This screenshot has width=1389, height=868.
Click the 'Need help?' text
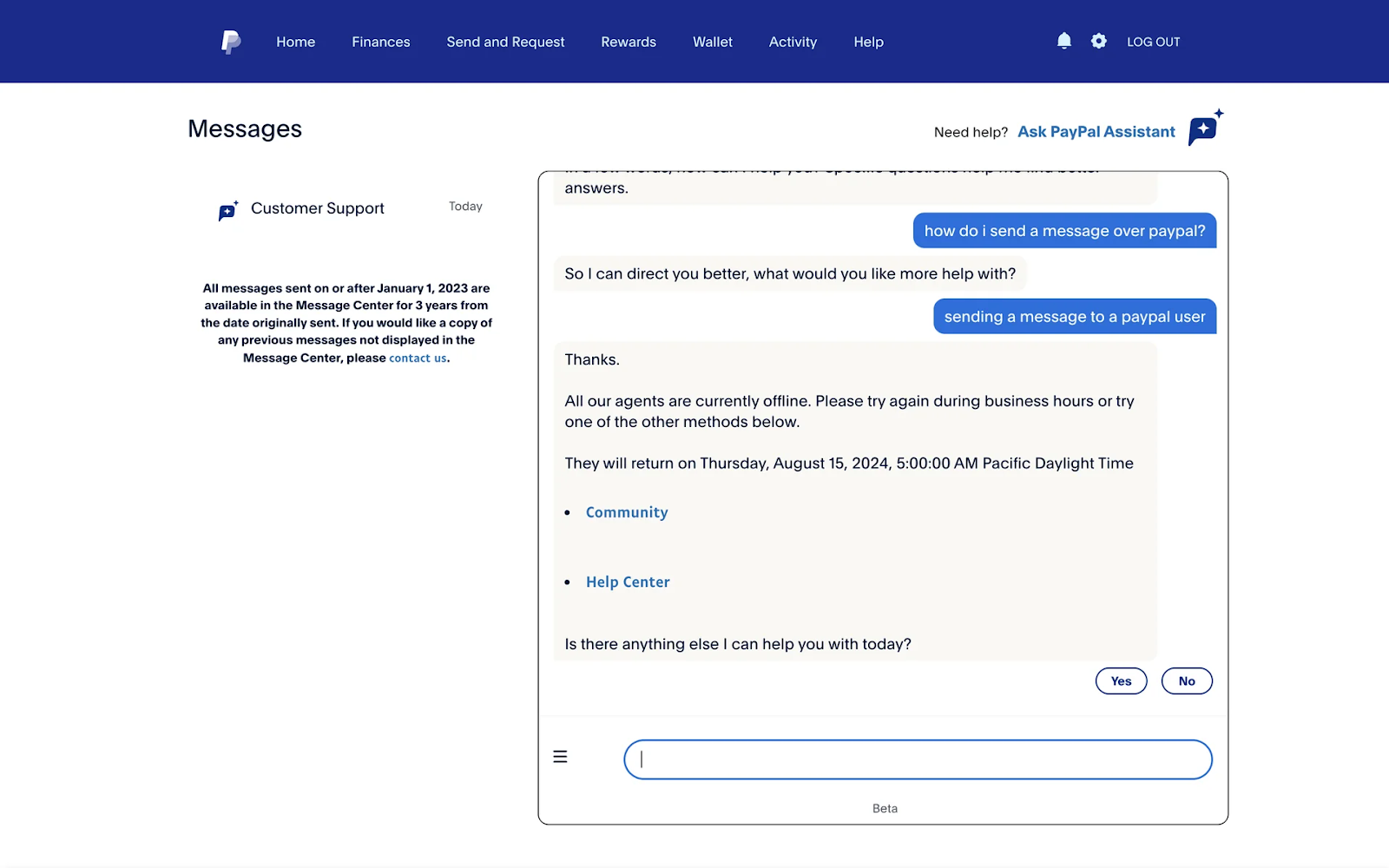click(971, 132)
